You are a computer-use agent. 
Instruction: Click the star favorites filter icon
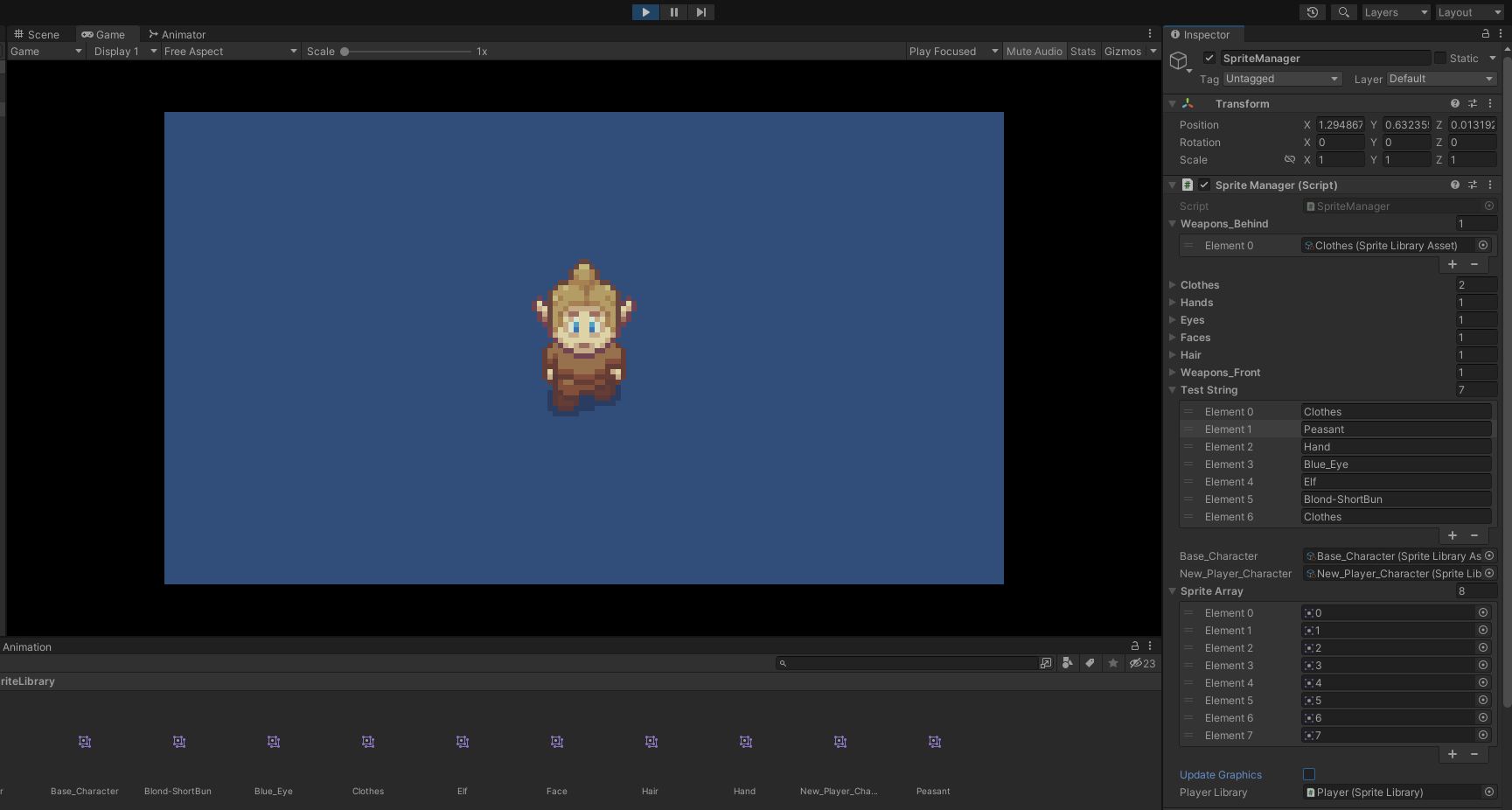[1112, 663]
